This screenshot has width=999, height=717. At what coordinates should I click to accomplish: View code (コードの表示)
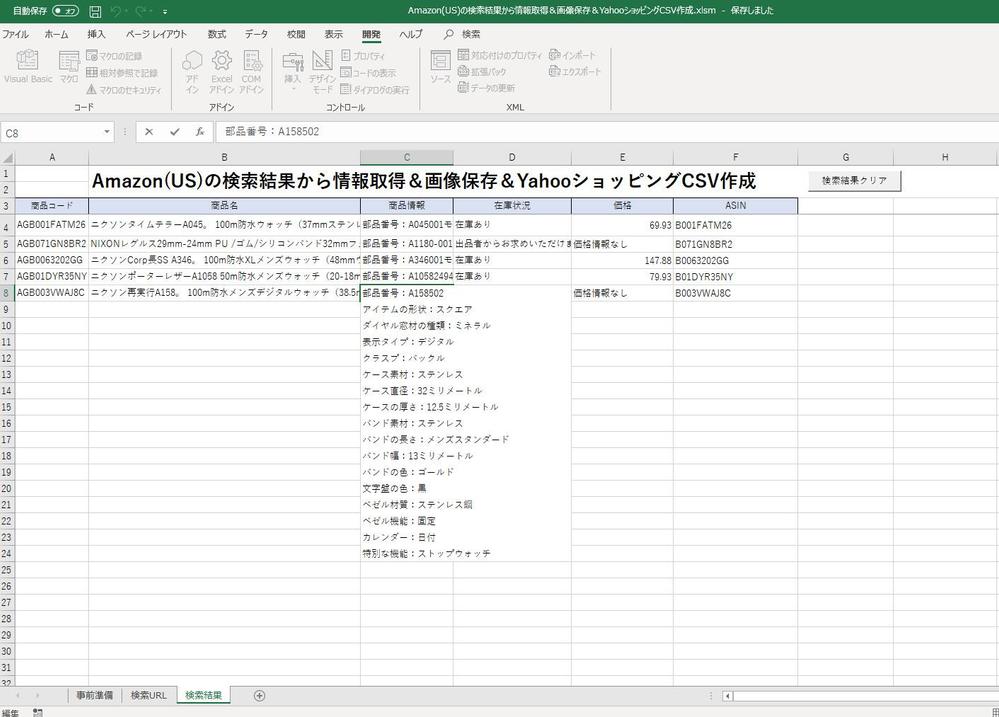pyautogui.click(x=368, y=73)
